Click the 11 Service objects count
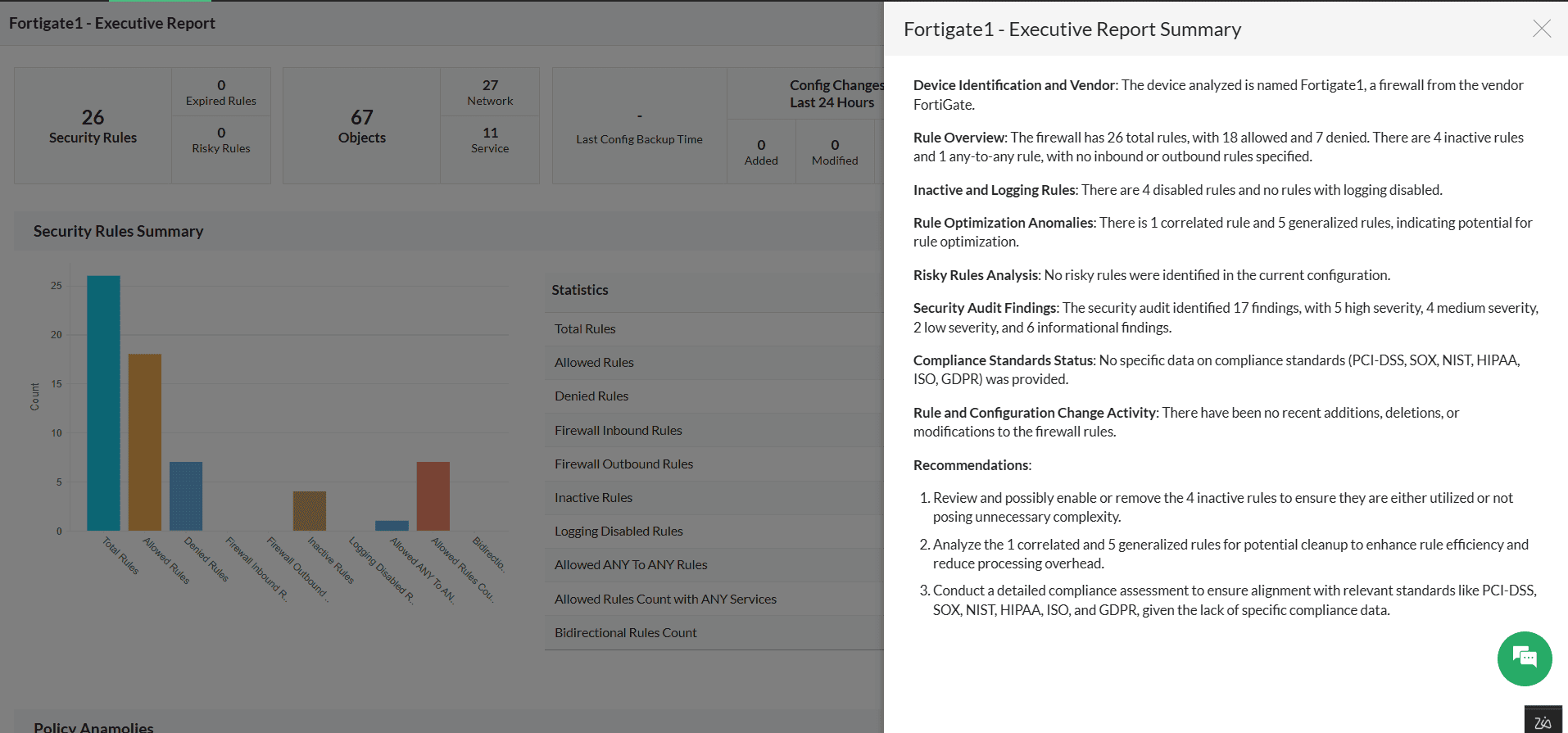 (490, 139)
